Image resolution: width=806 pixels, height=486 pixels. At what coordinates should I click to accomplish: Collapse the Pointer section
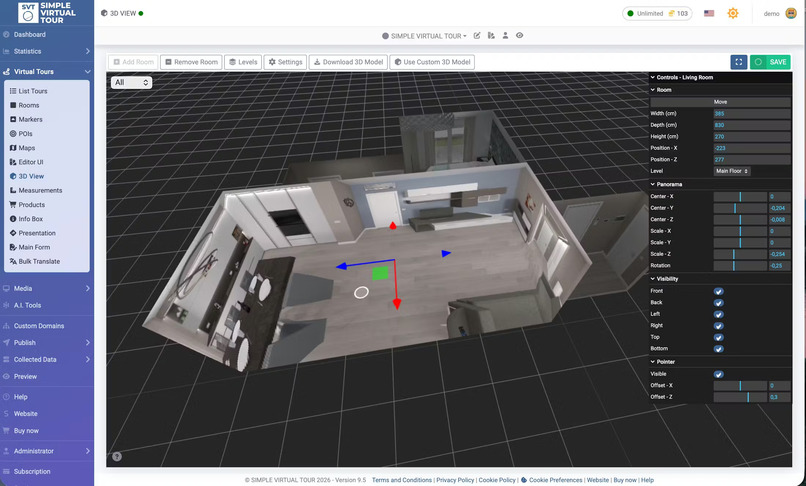720,362
